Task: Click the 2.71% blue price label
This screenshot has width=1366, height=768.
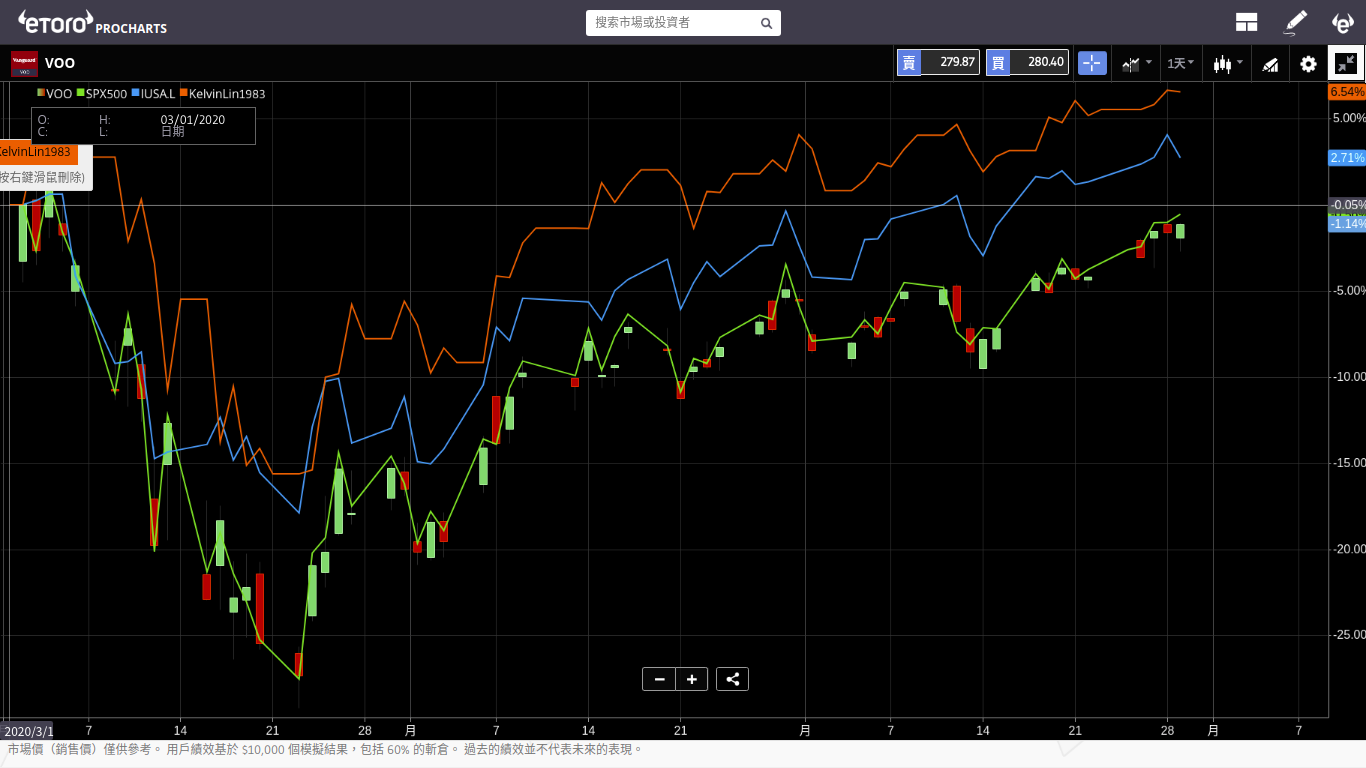Action: [1347, 158]
